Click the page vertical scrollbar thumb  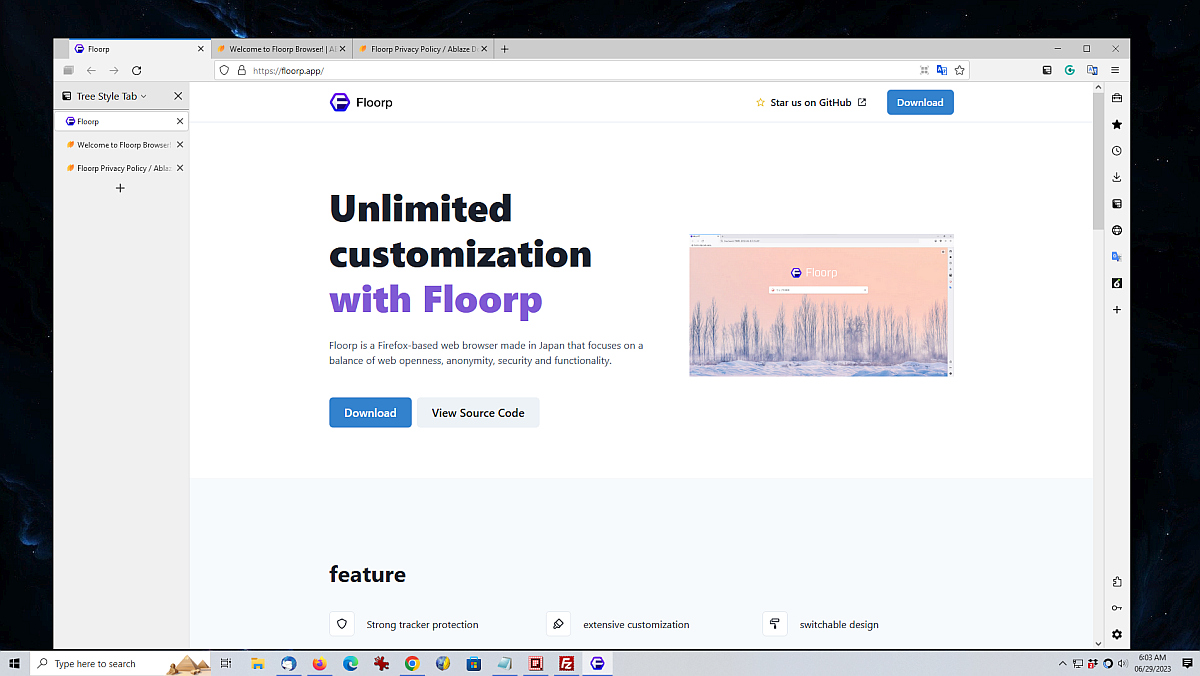[1098, 160]
